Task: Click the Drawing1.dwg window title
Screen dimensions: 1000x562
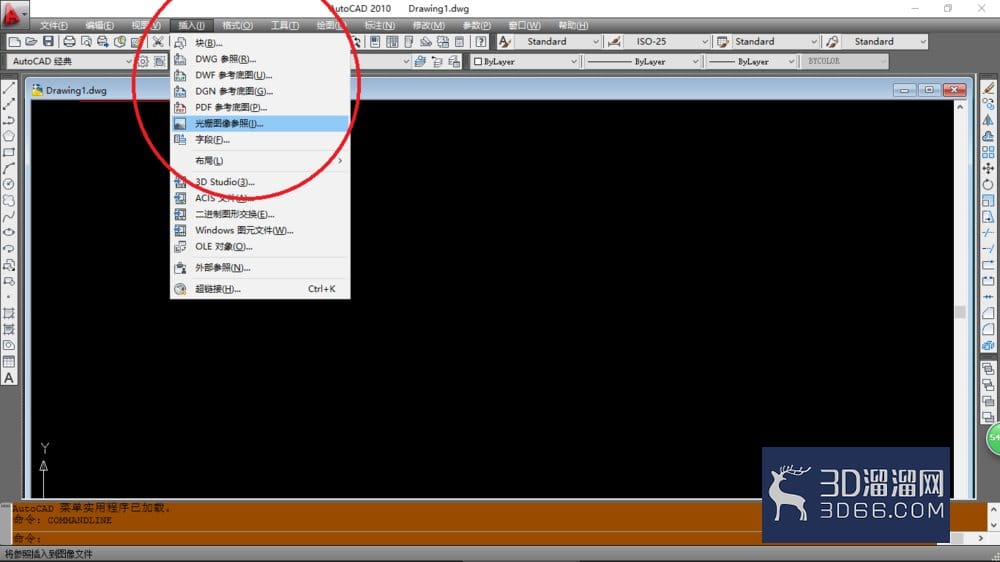Action: [76, 91]
